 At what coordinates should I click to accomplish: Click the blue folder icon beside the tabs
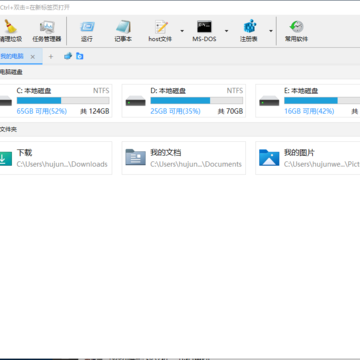pos(80,56)
